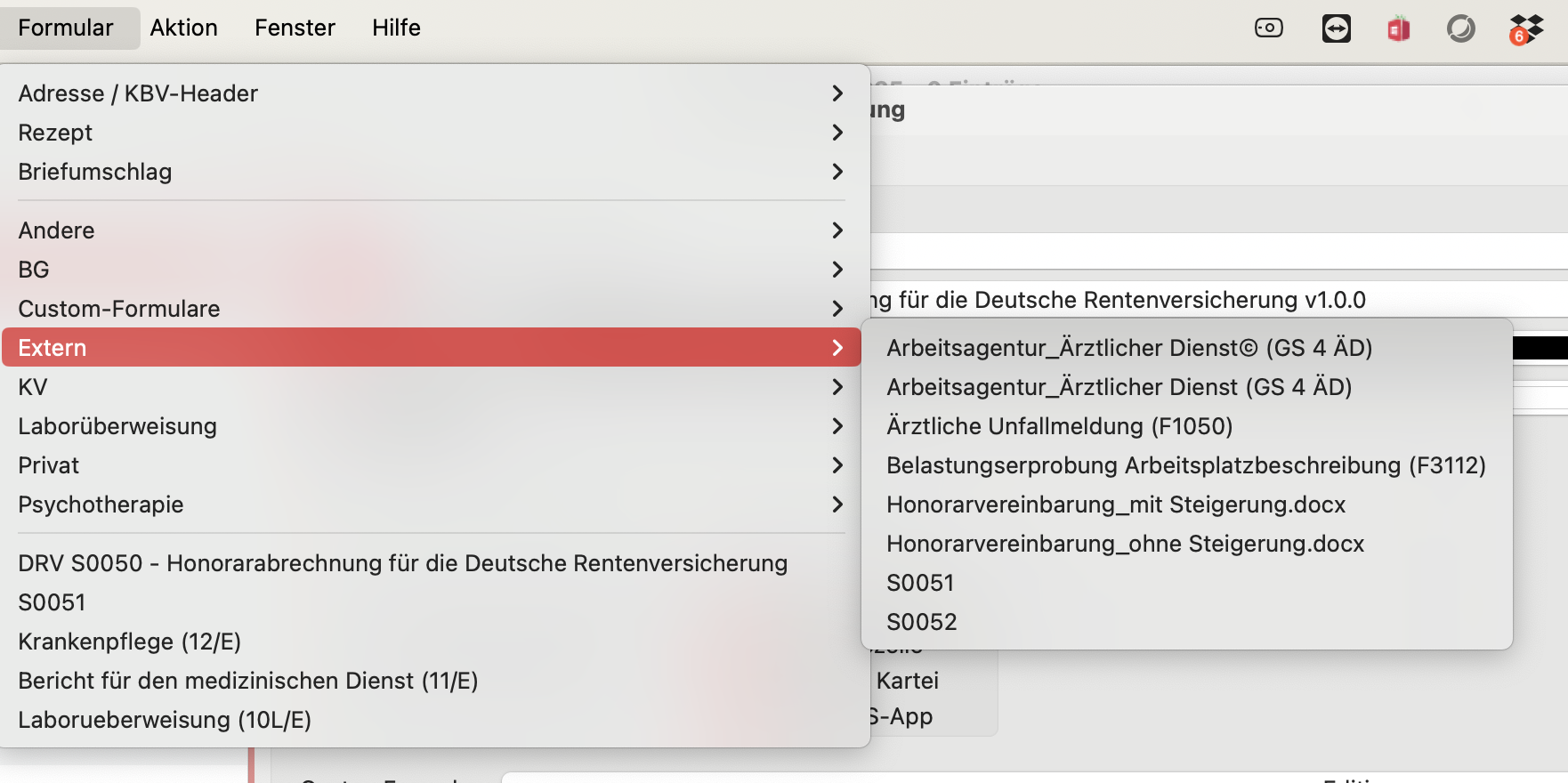The width and height of the screenshot is (1568, 783).
Task: Open Bericht für den medizinischen Dienst (11/E)
Action: tap(432, 681)
